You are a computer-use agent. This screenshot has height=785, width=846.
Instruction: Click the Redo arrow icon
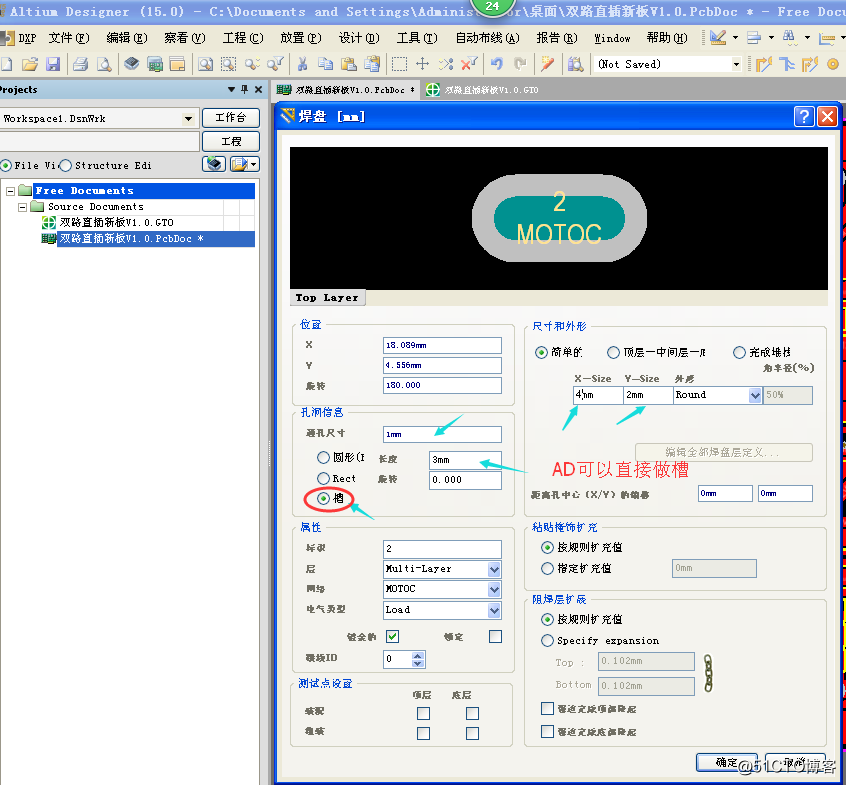(520, 64)
